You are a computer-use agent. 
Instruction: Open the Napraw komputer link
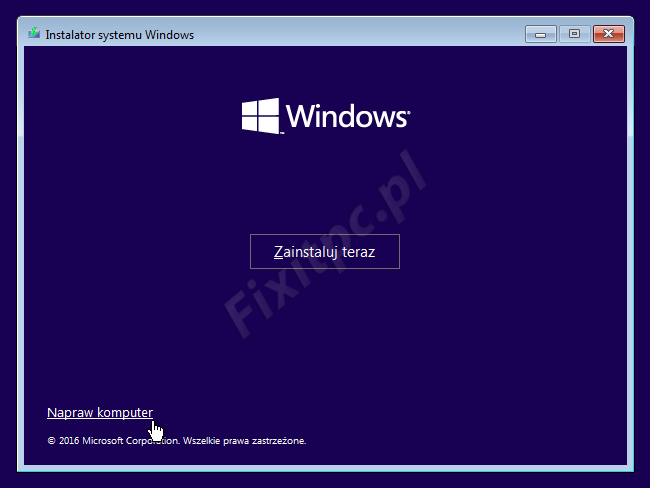coord(100,413)
